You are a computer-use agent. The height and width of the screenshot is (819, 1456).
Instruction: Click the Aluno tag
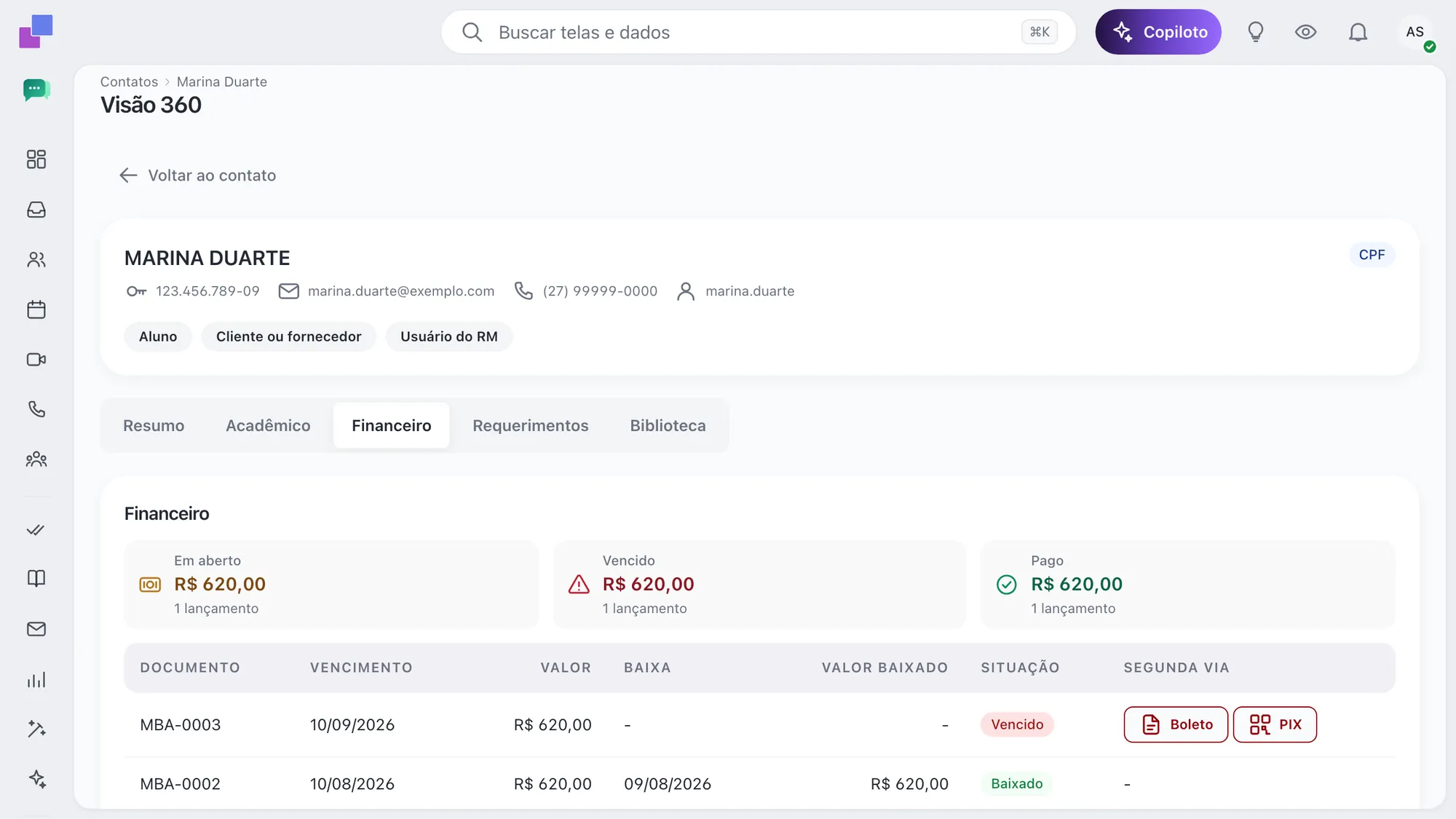click(x=158, y=337)
